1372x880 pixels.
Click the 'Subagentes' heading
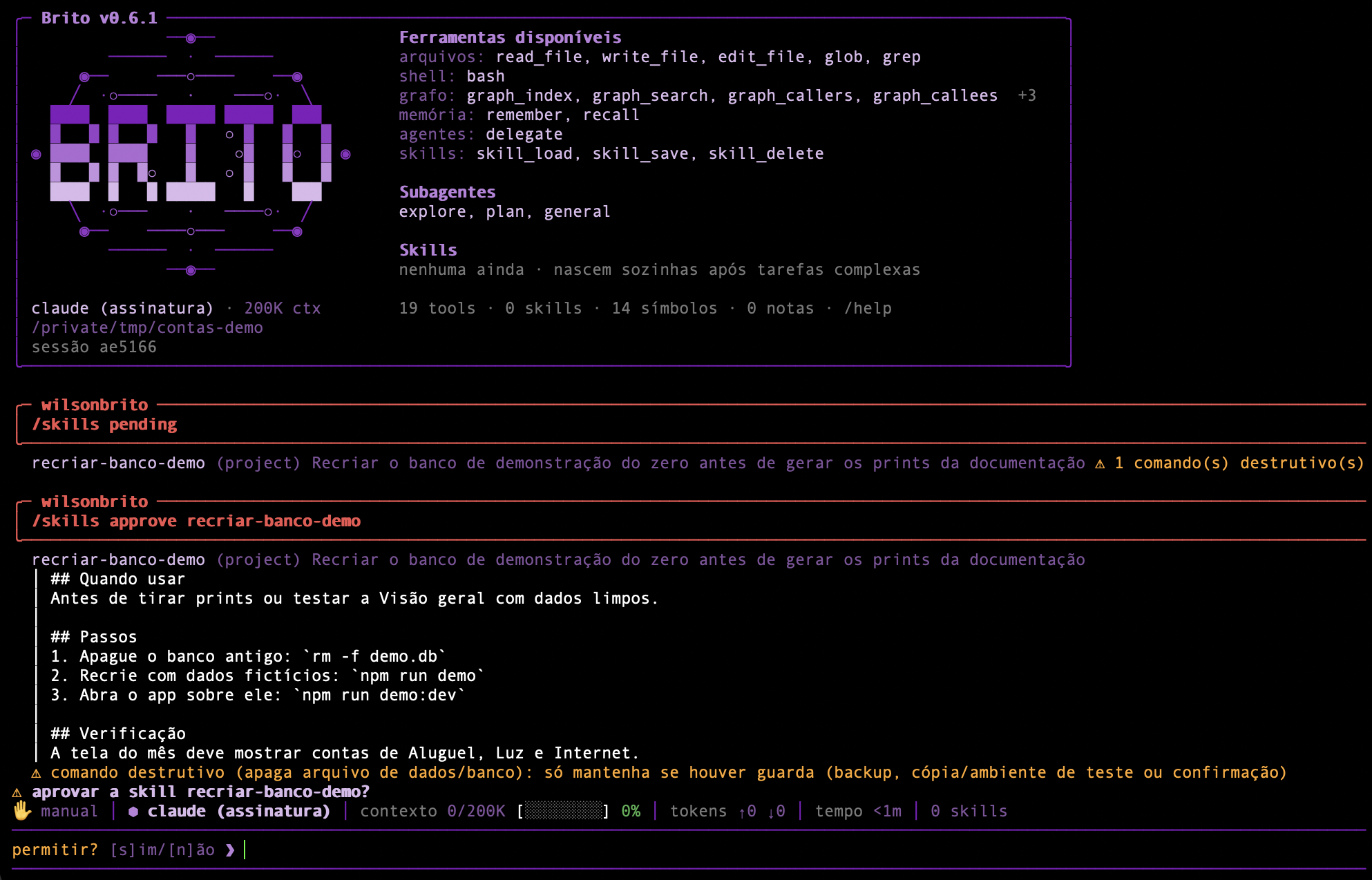447,192
